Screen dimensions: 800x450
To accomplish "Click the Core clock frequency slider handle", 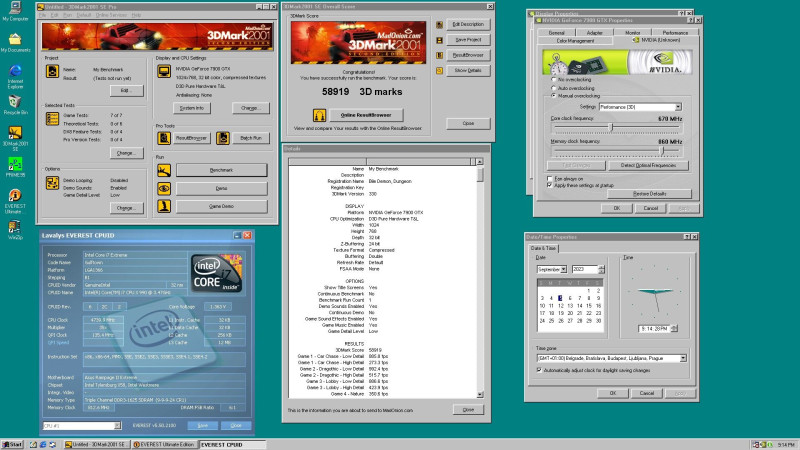I will 610,127.
